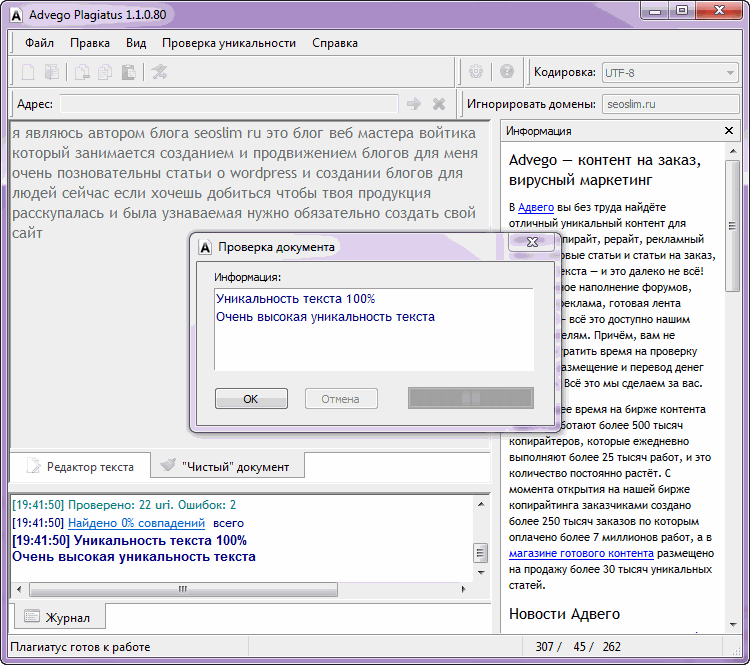
Task: Click the Copy toolbar icon
Action: [105, 72]
